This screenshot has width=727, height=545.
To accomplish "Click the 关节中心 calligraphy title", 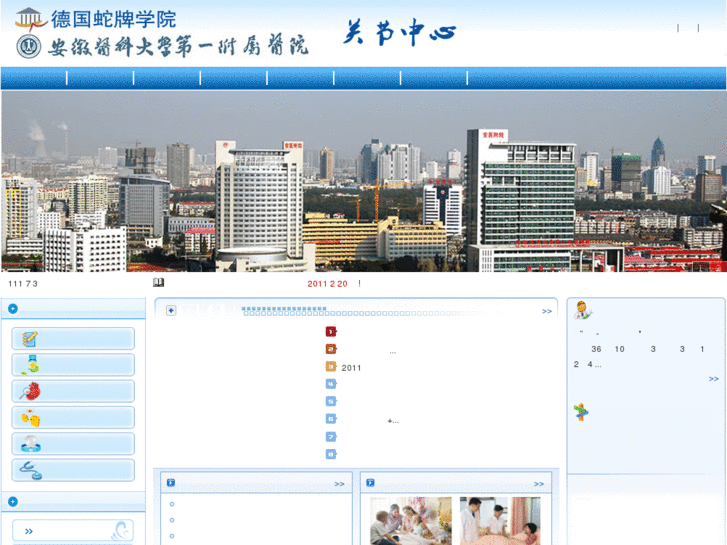I will (x=399, y=32).
